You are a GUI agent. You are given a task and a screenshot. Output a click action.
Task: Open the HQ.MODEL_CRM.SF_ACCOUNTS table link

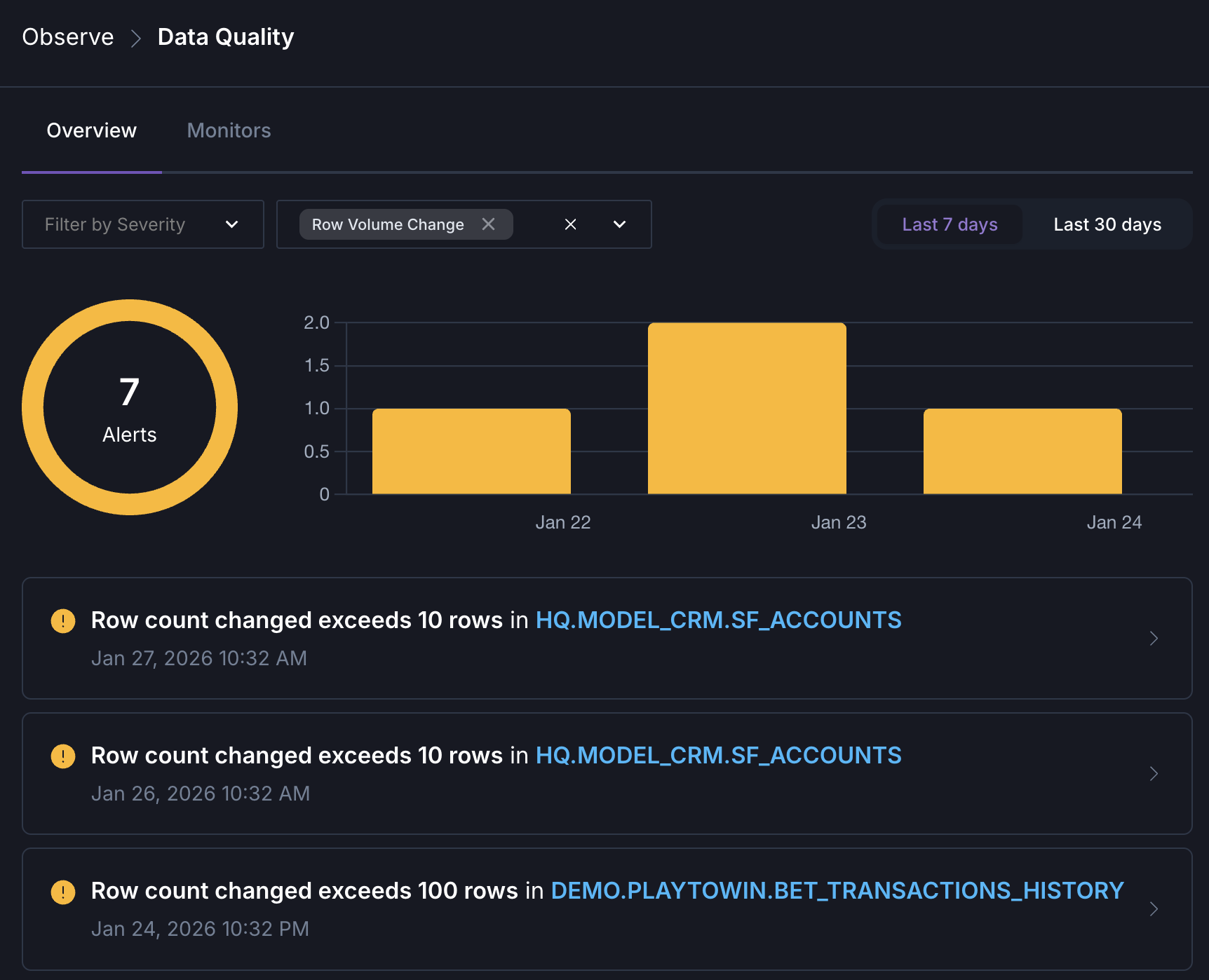718,620
